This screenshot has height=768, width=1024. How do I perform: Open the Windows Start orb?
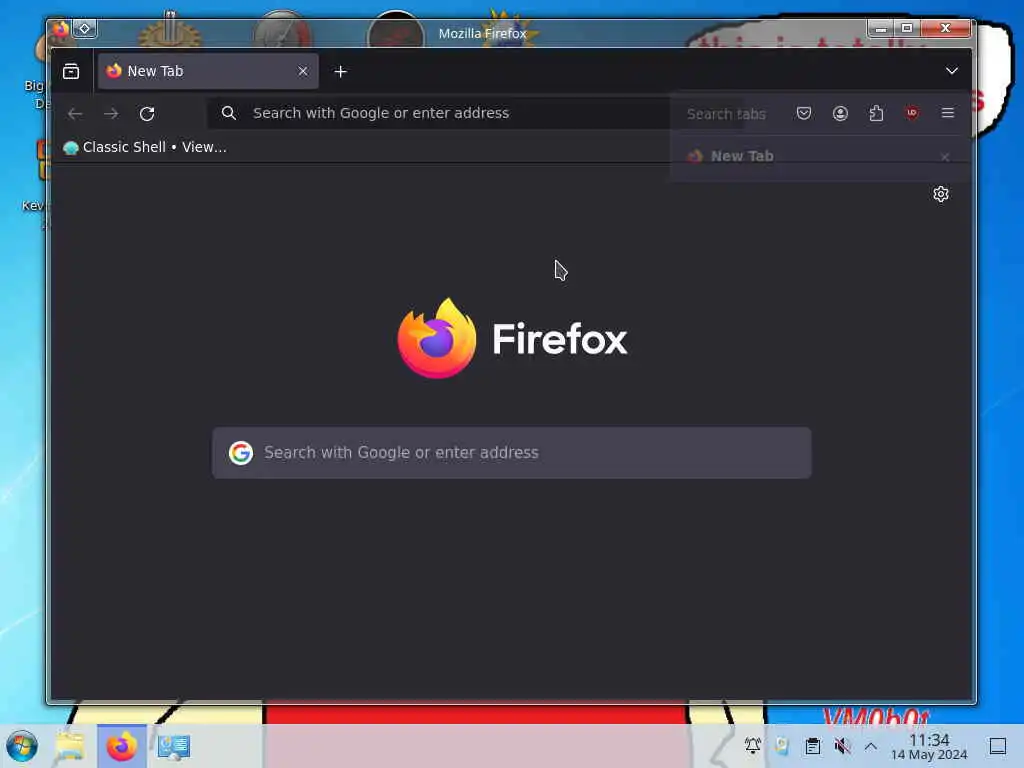[22, 746]
